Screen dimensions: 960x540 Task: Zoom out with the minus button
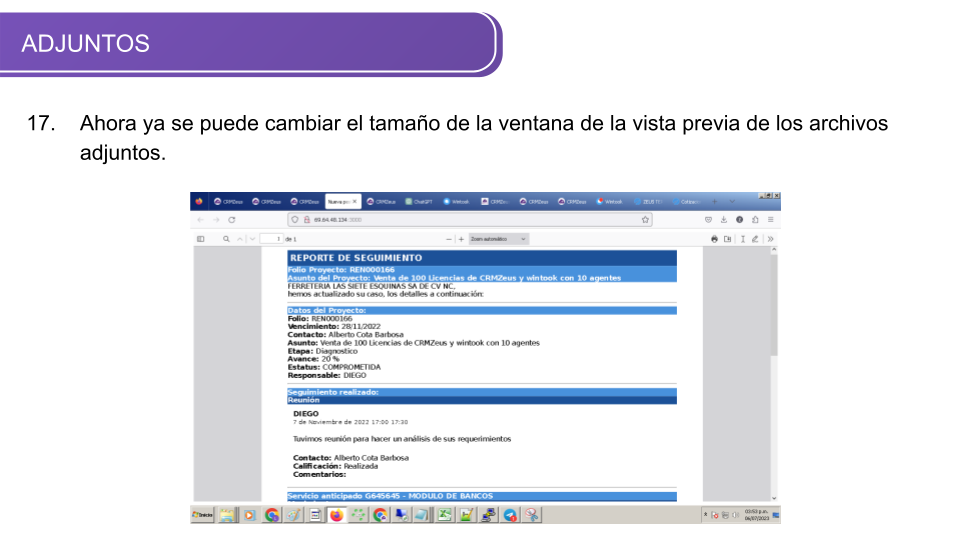(449, 239)
